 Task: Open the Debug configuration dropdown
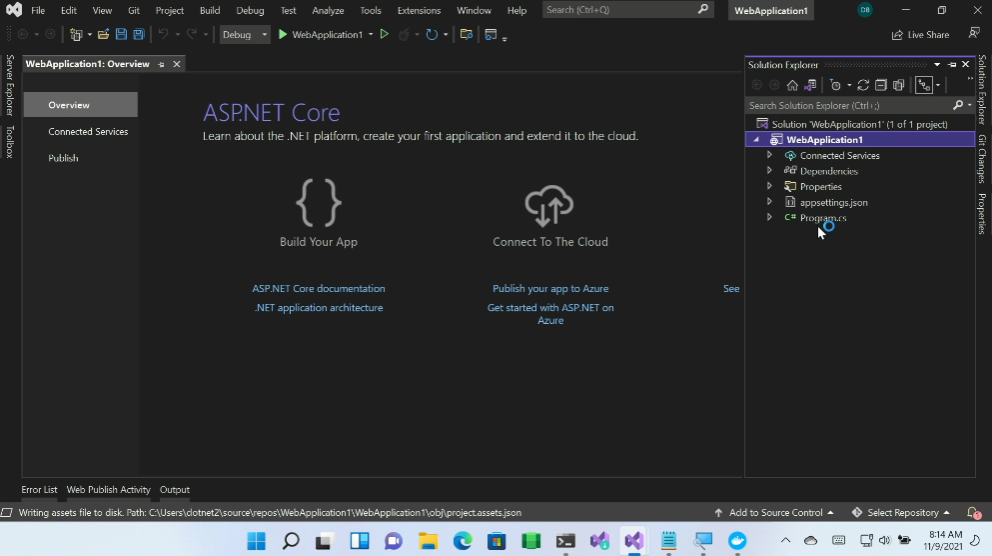(245, 34)
